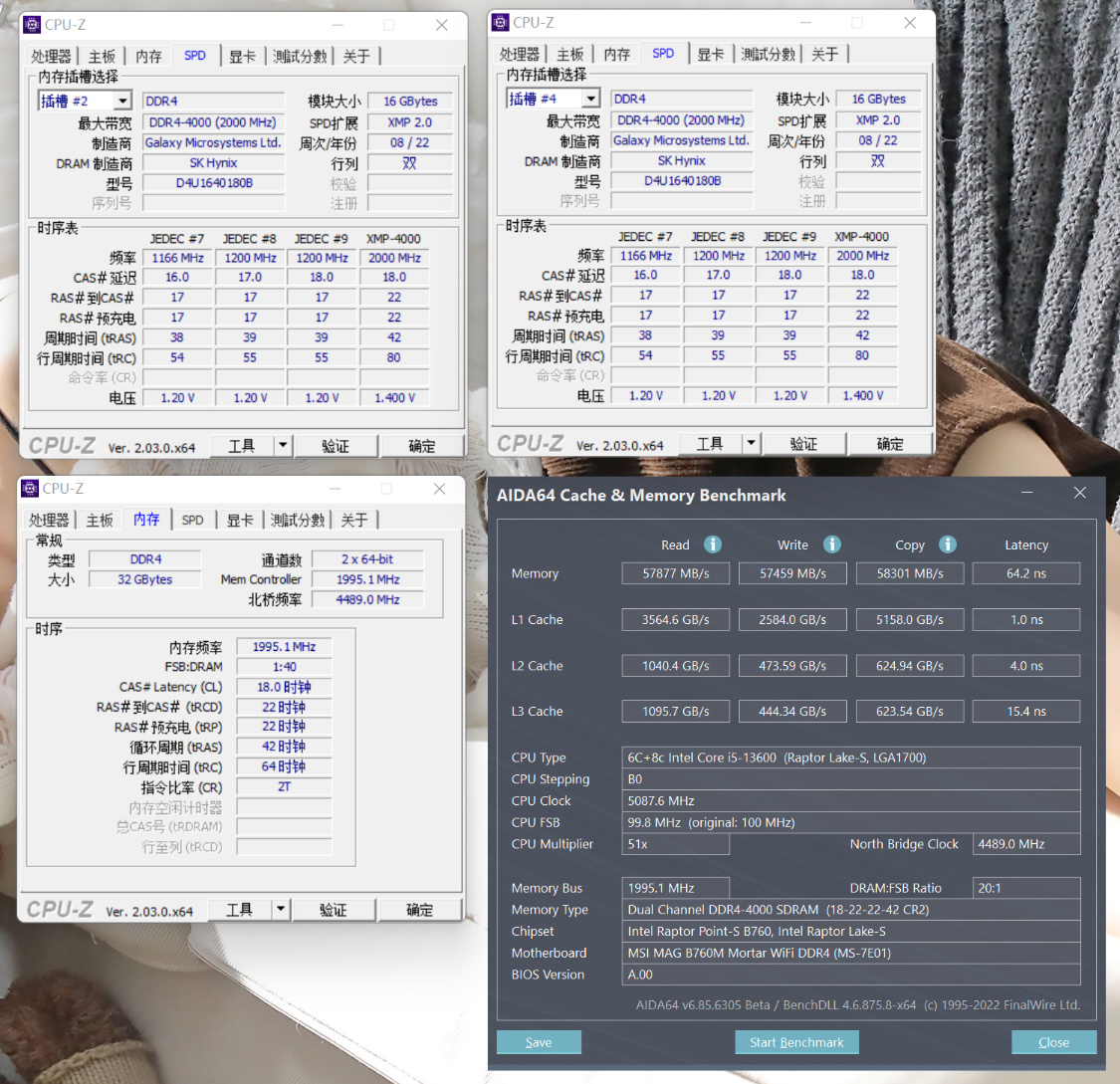The width and height of the screenshot is (1120, 1084).
Task: Open SPD tab in the memory window
Action: (193, 521)
